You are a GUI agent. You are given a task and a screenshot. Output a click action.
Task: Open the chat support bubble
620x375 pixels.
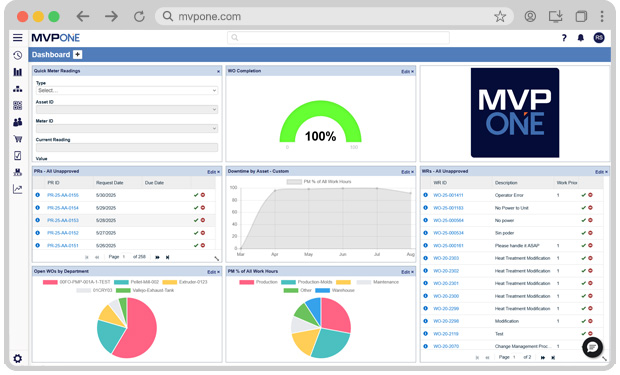[x=592, y=347]
